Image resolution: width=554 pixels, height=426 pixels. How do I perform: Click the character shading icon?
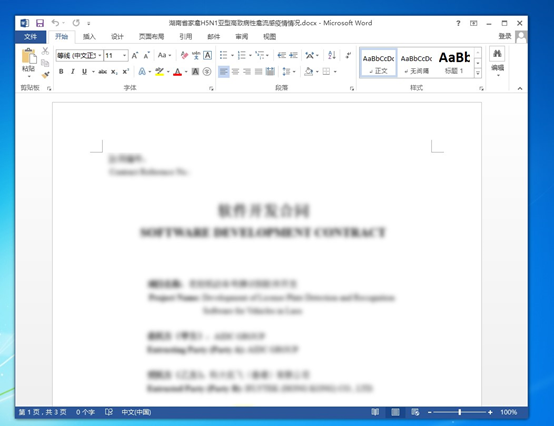pyautogui.click(x=195, y=72)
